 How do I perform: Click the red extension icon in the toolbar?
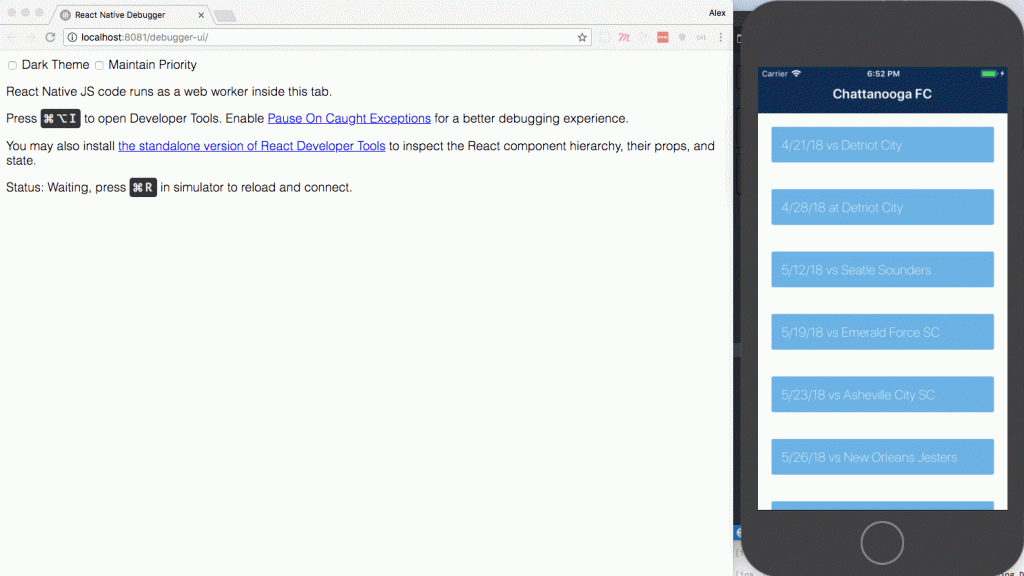click(662, 37)
